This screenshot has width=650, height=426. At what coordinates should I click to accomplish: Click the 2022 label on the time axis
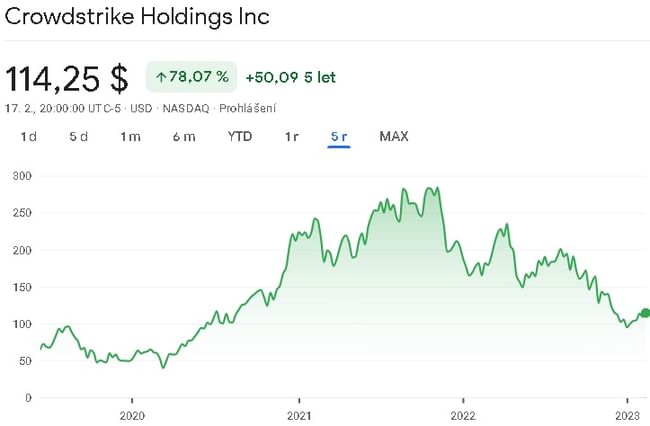tap(463, 414)
